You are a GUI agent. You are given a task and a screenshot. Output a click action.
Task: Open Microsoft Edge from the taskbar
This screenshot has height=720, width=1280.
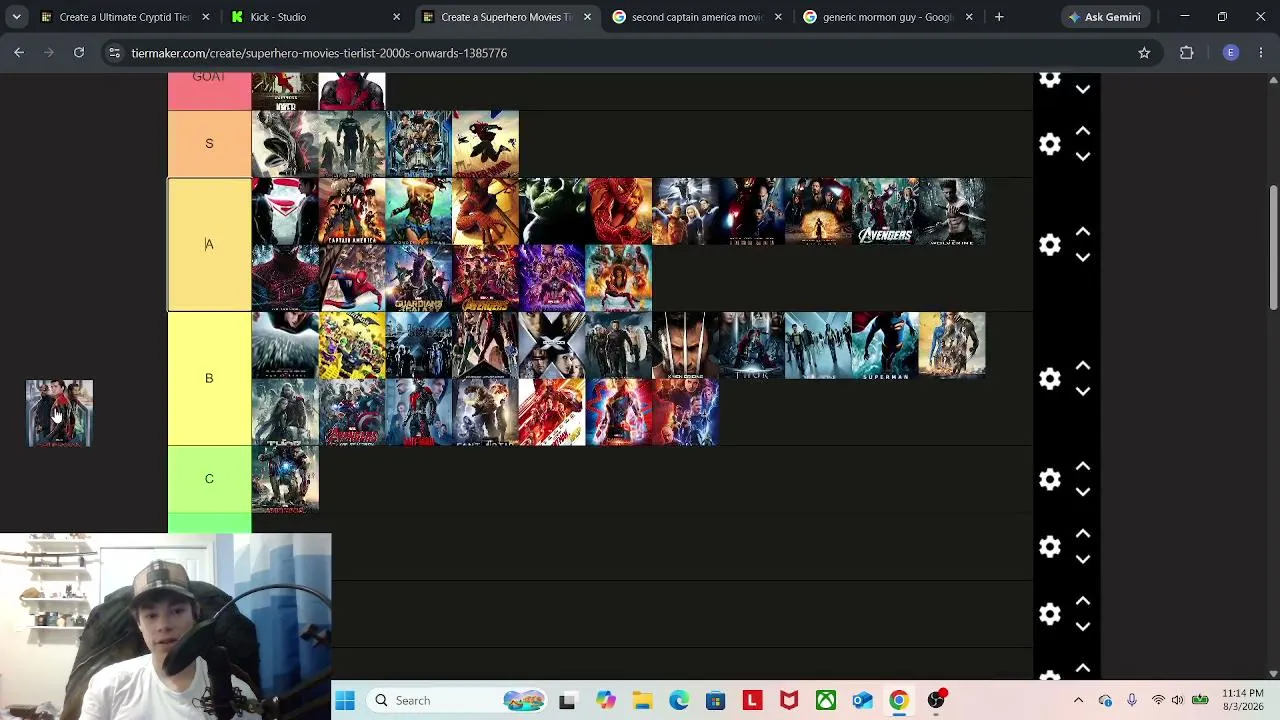click(678, 701)
